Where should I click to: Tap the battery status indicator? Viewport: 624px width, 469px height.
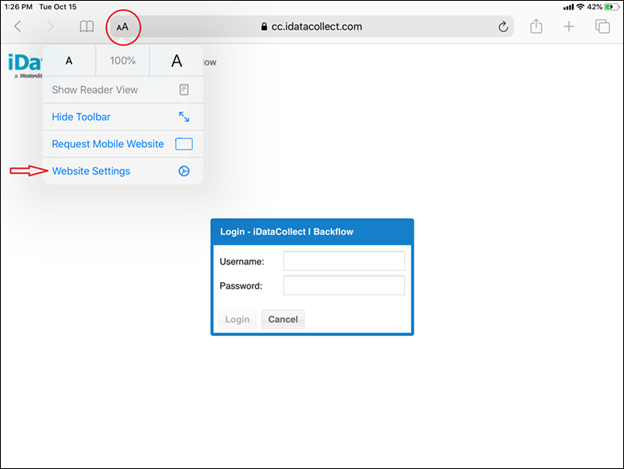tap(612, 7)
